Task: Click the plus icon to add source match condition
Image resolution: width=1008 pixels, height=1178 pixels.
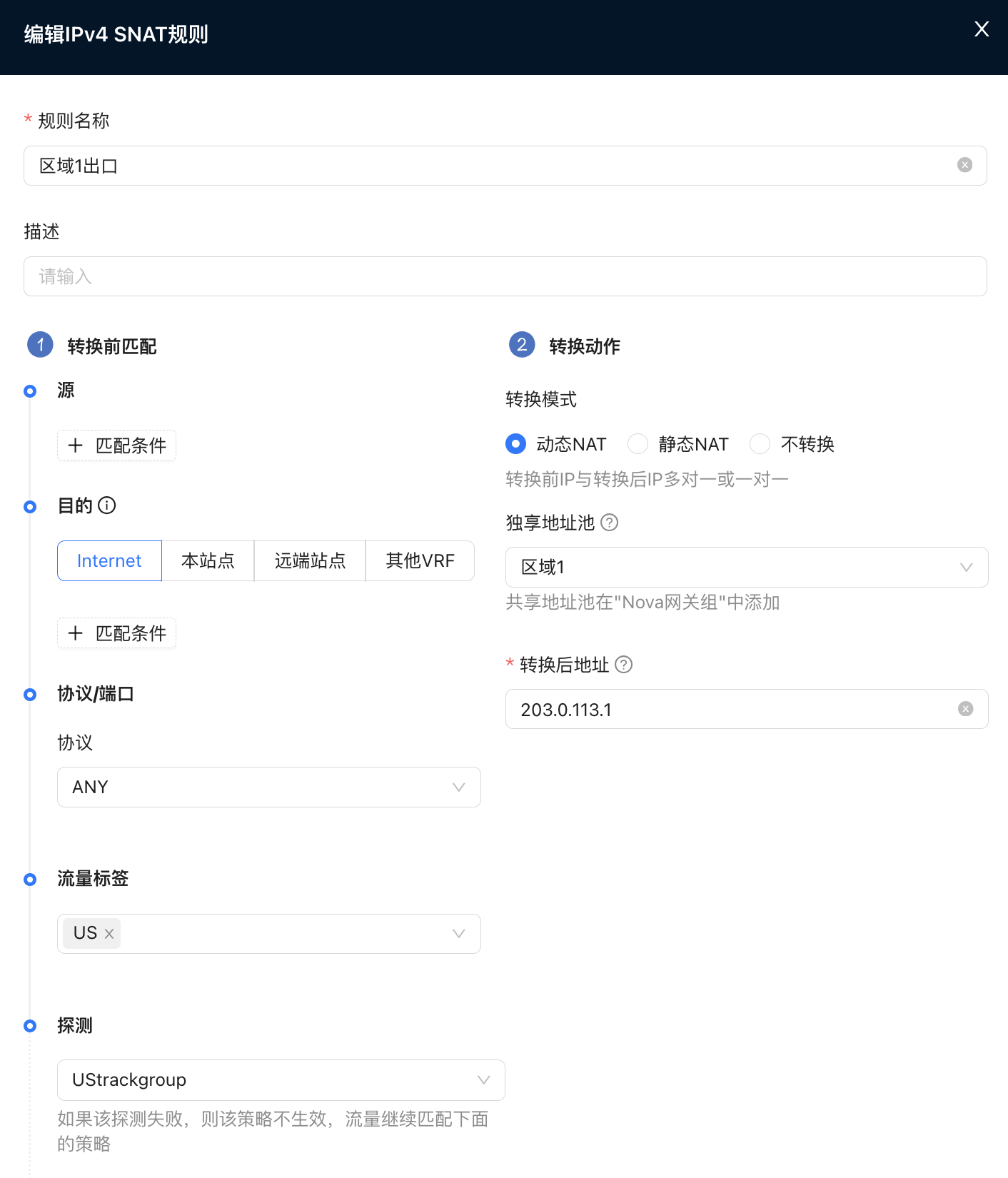Action: (x=76, y=445)
